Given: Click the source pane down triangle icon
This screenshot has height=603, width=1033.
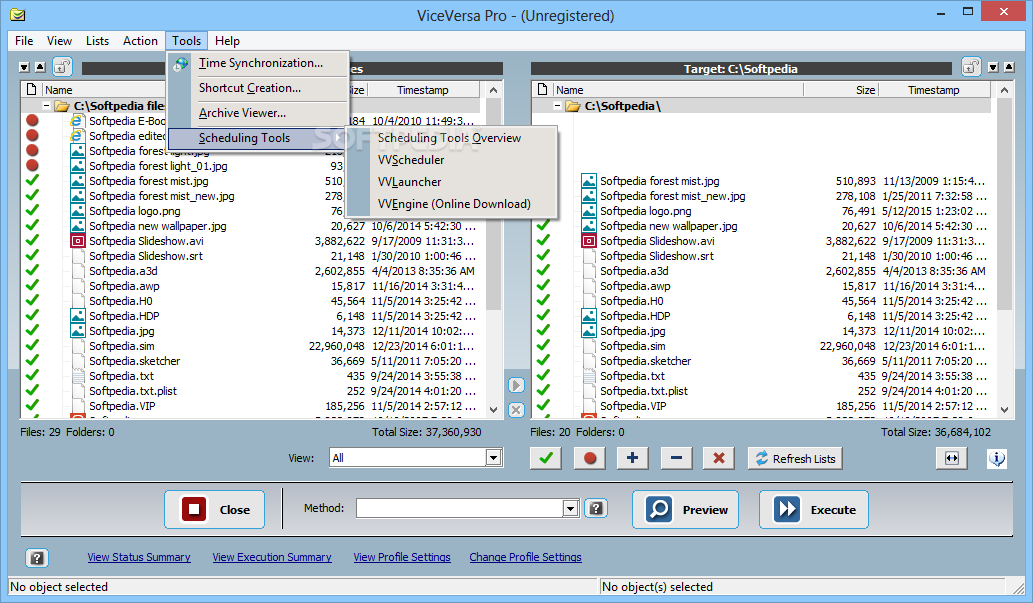Looking at the screenshot, I should point(24,67).
